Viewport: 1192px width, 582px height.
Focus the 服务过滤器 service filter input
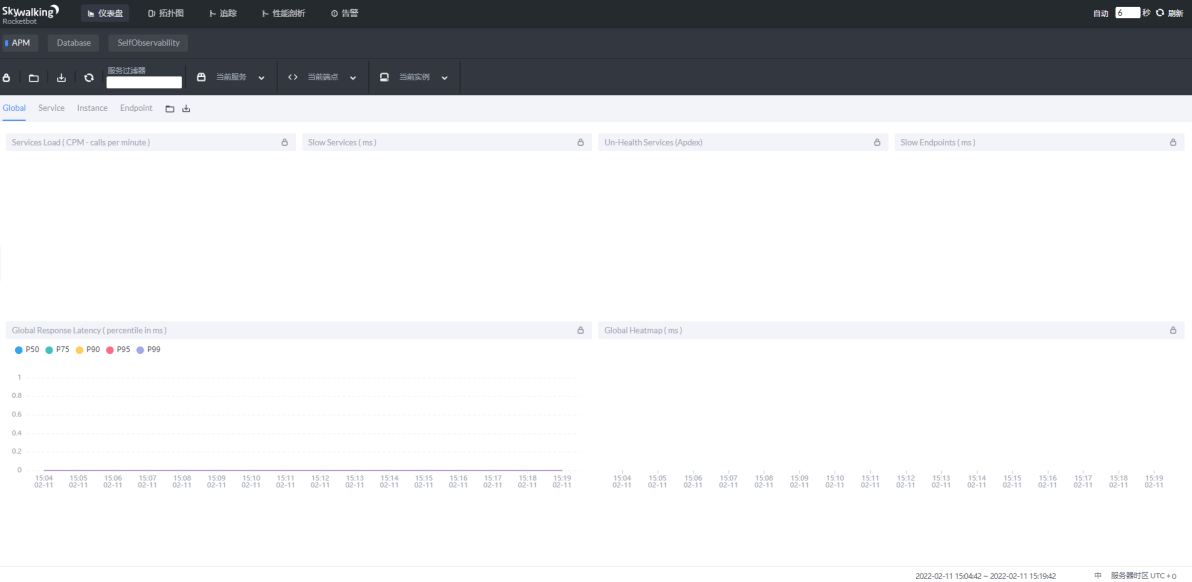coord(144,82)
